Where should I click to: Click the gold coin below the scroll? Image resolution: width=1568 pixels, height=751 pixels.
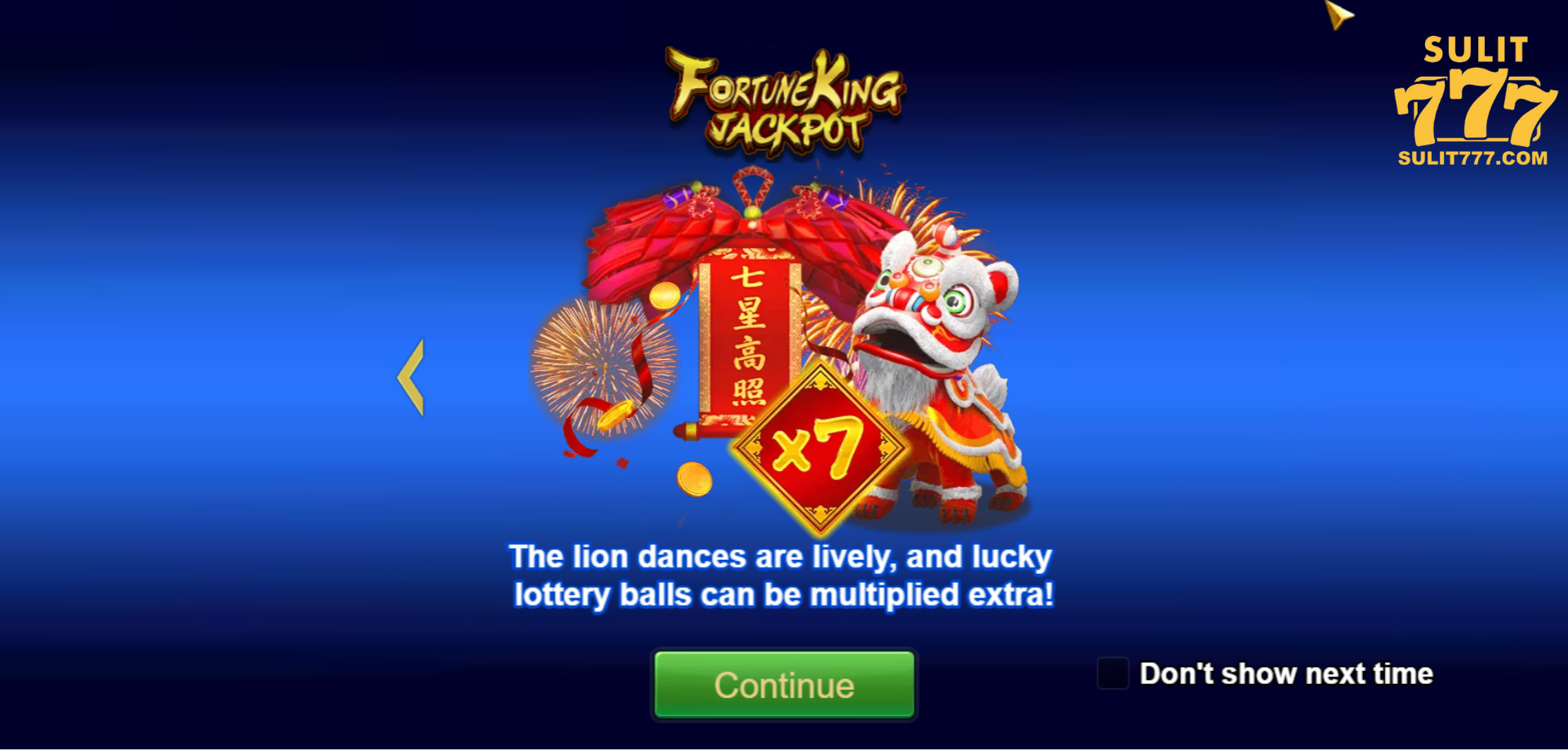tap(694, 479)
